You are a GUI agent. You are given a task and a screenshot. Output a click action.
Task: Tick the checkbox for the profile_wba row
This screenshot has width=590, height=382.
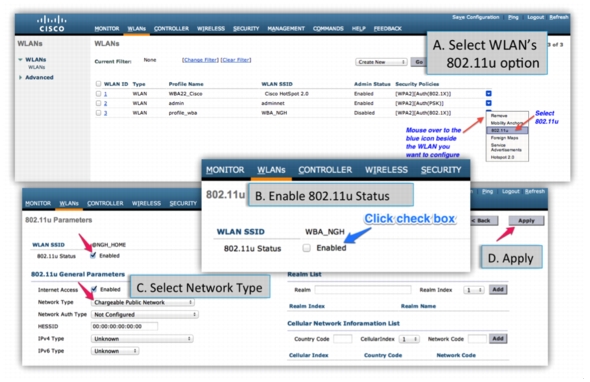98,113
